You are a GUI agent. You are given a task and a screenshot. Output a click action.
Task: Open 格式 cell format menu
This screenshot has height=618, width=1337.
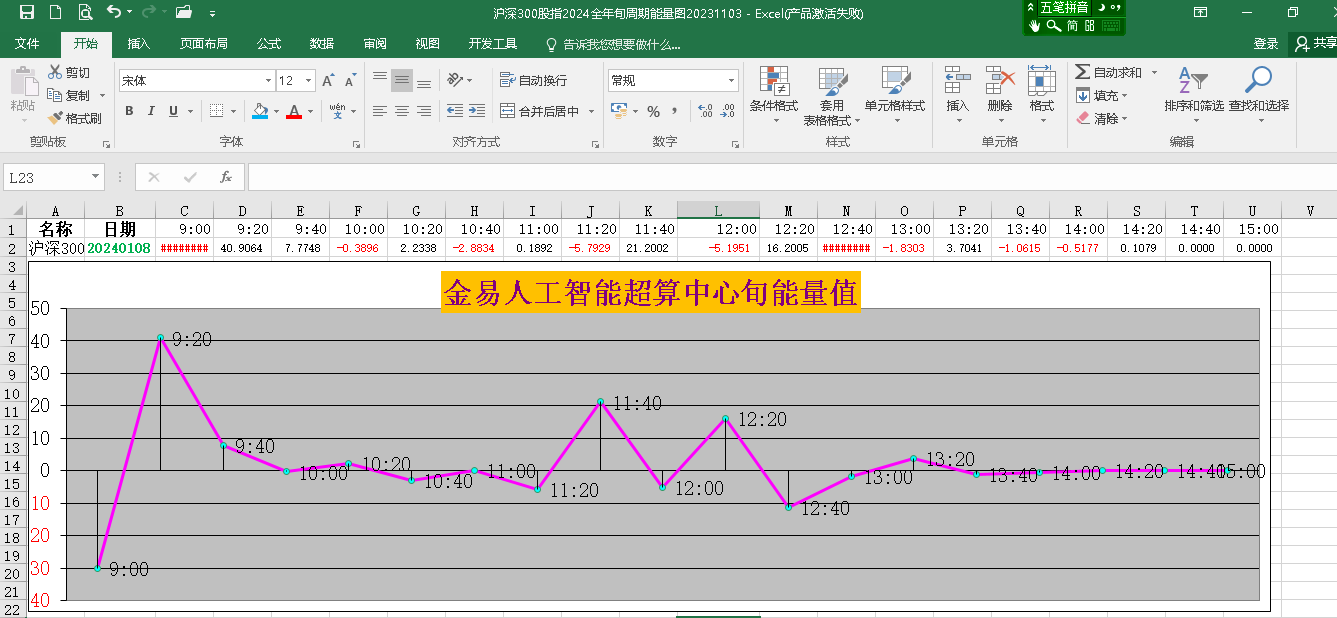1042,95
